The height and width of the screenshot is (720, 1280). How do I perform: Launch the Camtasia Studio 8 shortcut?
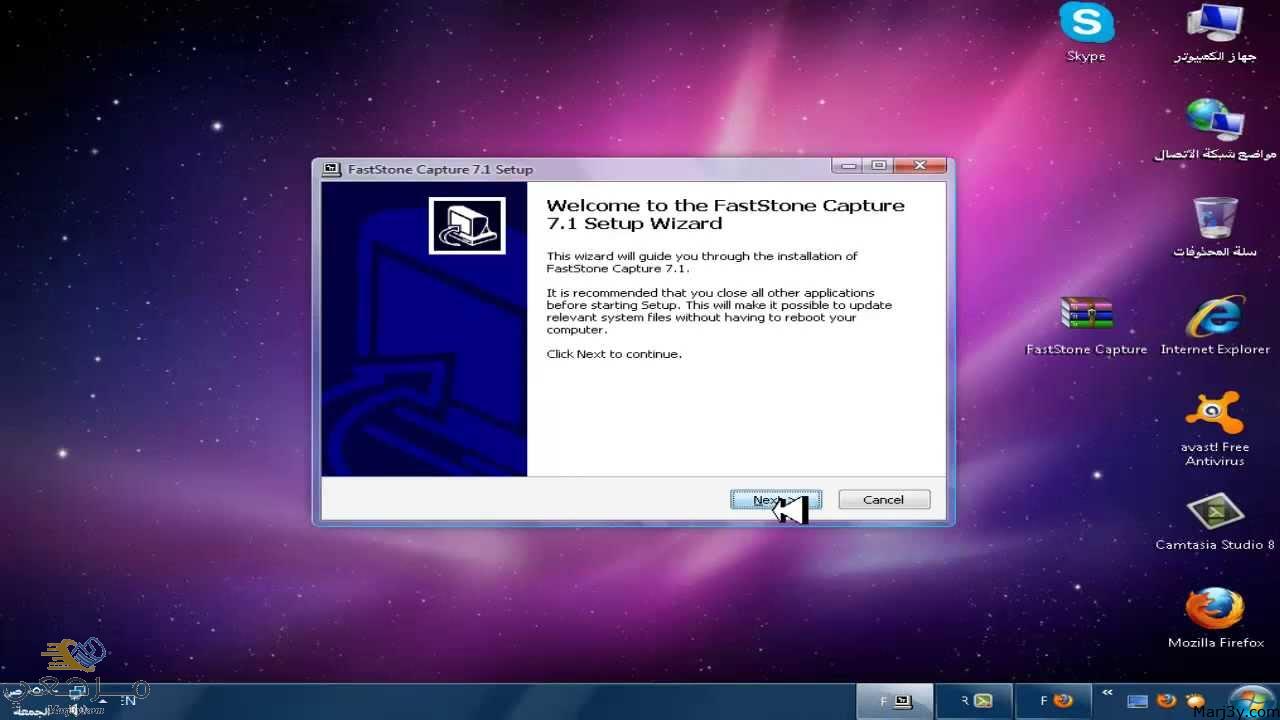1215,522
